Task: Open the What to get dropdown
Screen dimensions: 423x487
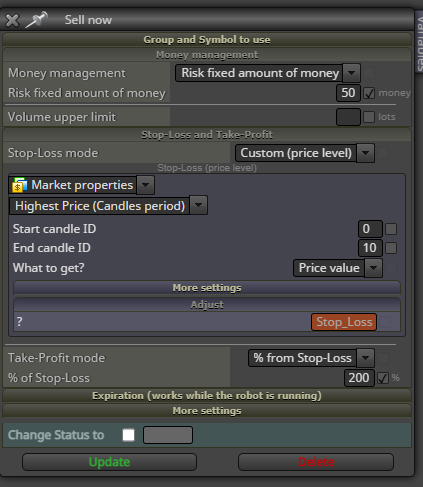Action: point(338,268)
